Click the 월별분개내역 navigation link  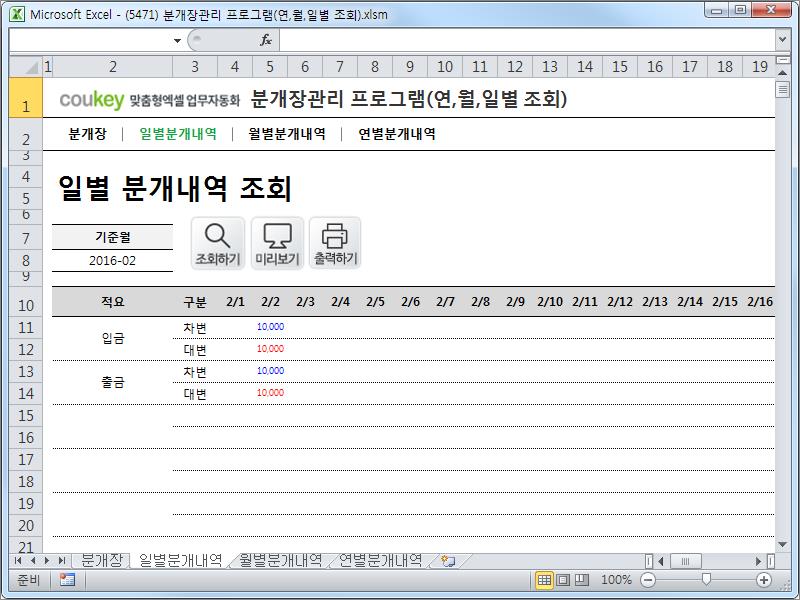coord(287,134)
